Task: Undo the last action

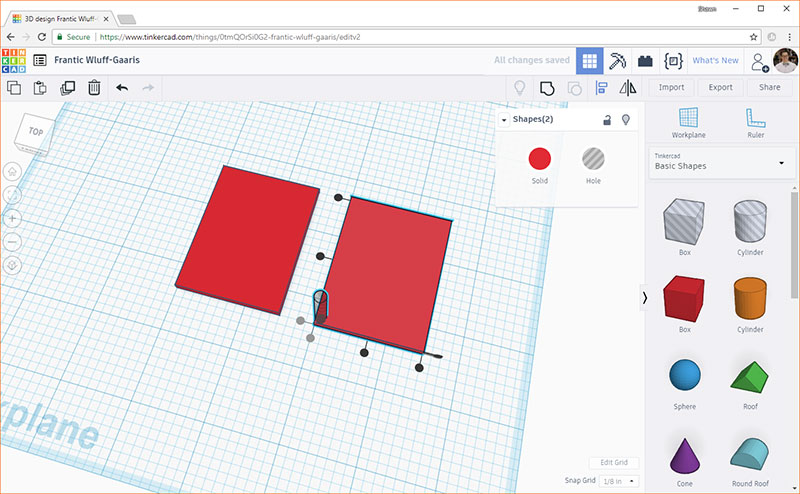Action: 122,88
